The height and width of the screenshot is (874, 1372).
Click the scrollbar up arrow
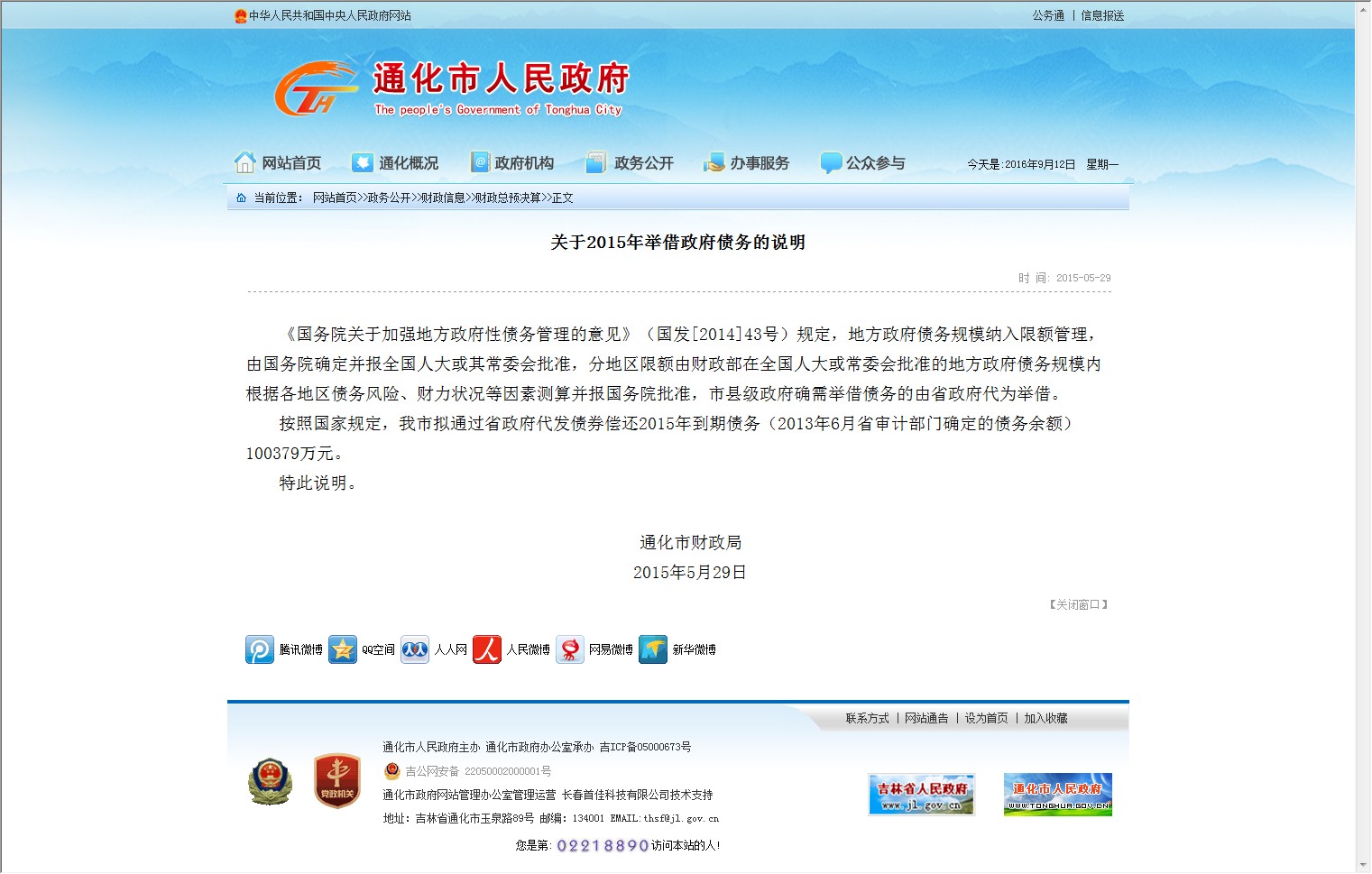(1363, 9)
